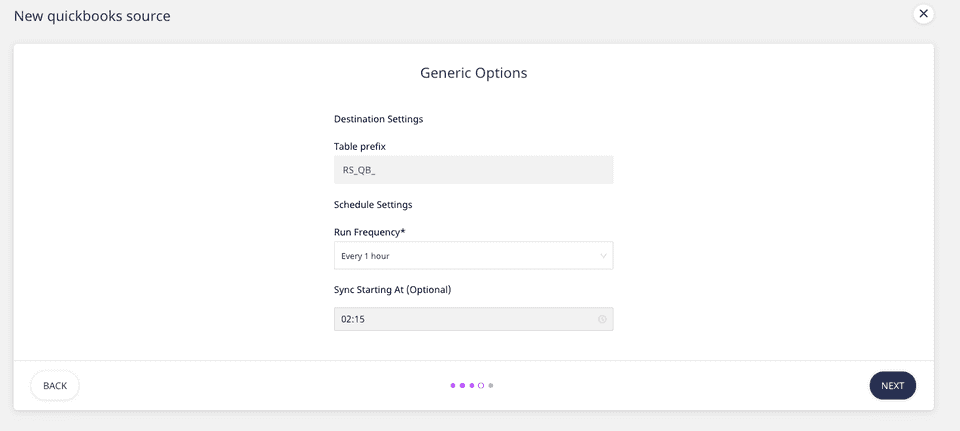Open the Run Frequency dropdown showing Every 1 hour

pyautogui.click(x=473, y=256)
